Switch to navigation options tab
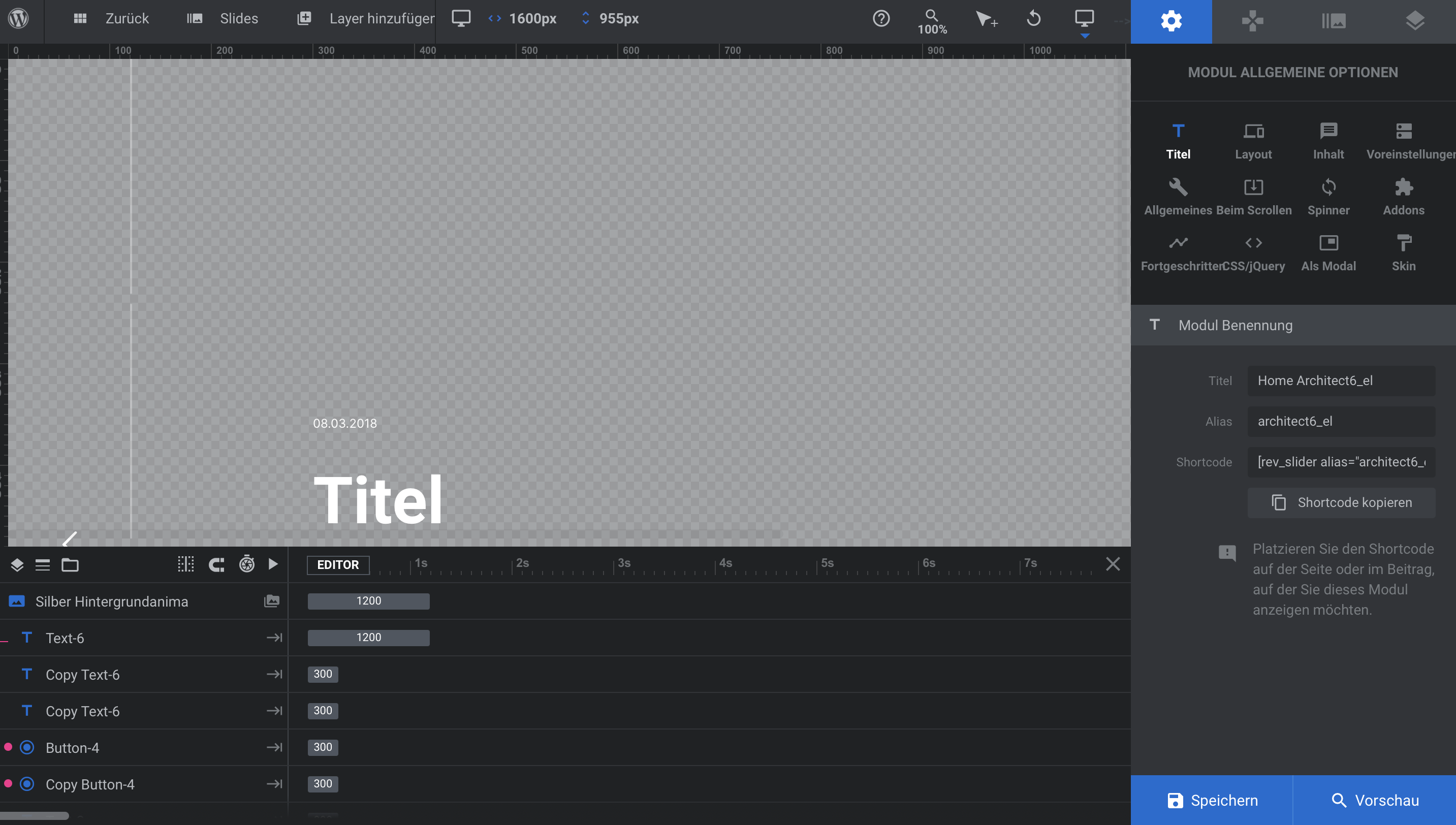The height and width of the screenshot is (825, 1456). tap(1253, 21)
